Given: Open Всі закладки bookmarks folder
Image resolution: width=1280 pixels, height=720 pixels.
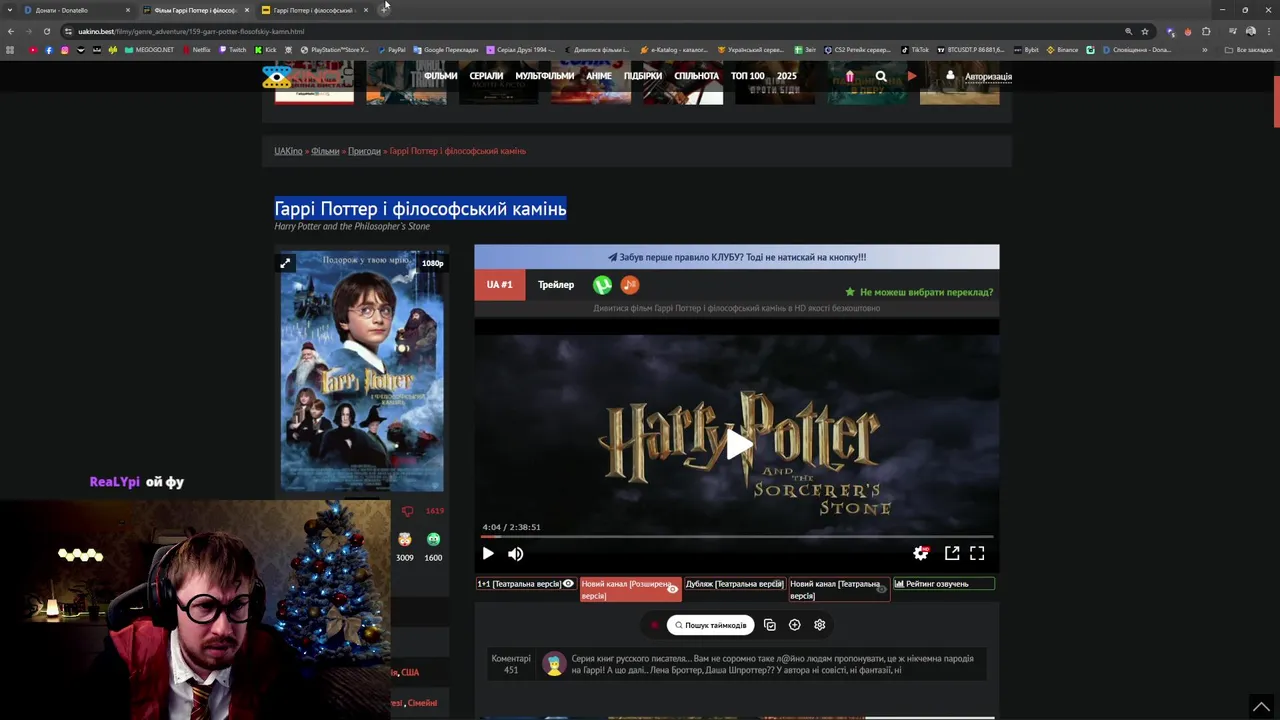Looking at the screenshot, I should pyautogui.click(x=1249, y=50).
